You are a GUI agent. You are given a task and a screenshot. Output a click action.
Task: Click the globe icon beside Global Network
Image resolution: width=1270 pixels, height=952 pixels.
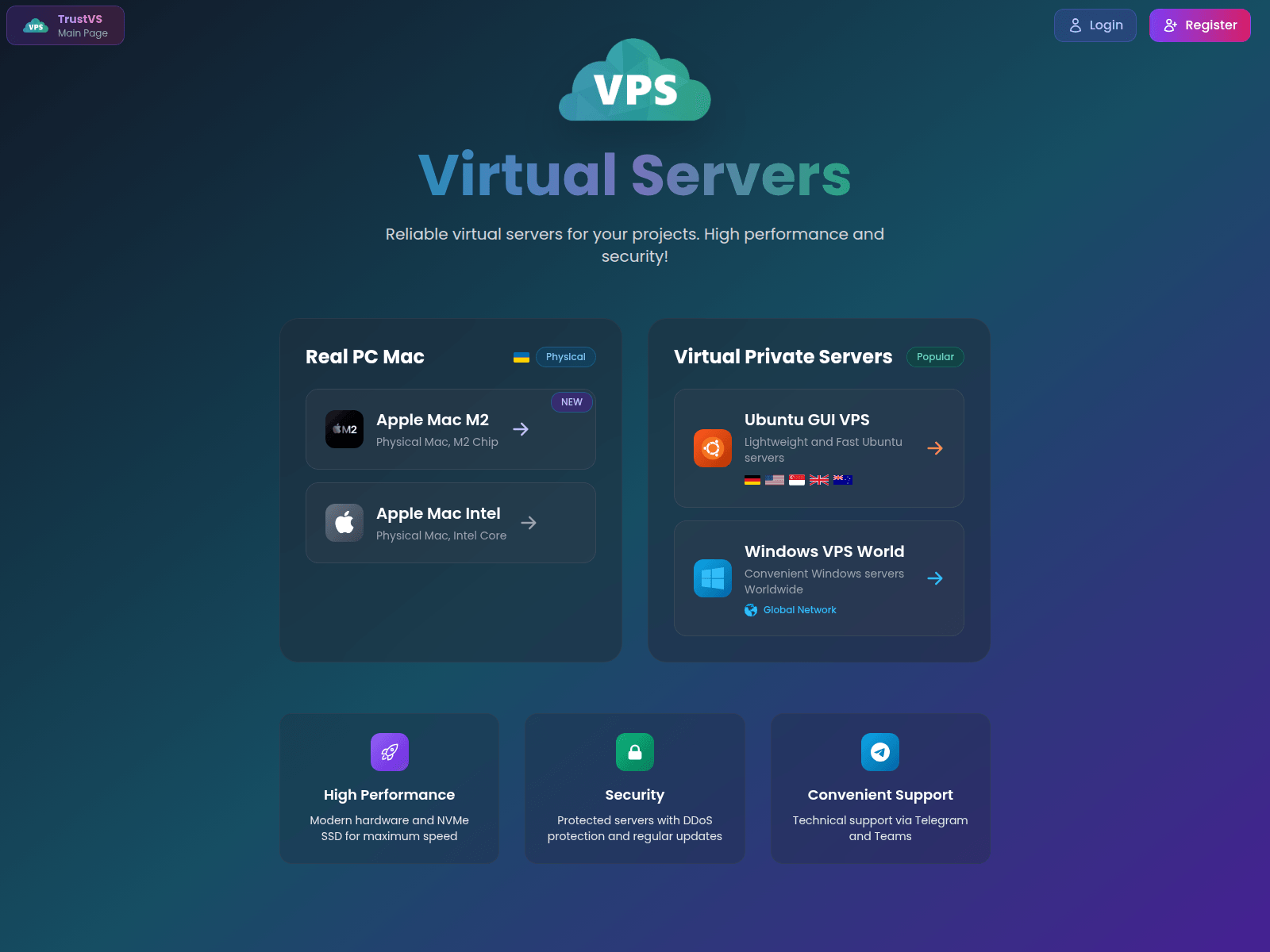[x=751, y=610]
